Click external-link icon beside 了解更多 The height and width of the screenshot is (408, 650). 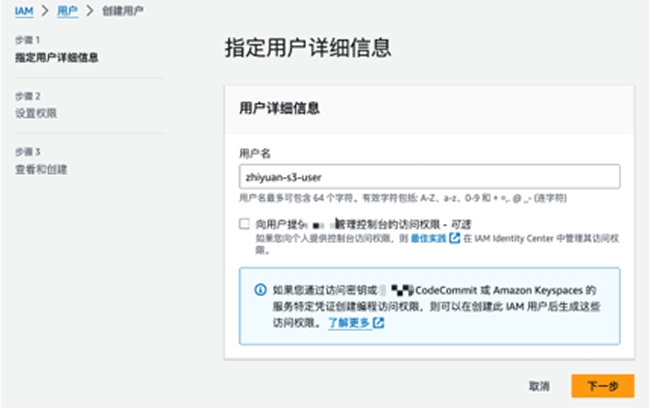[x=379, y=324]
